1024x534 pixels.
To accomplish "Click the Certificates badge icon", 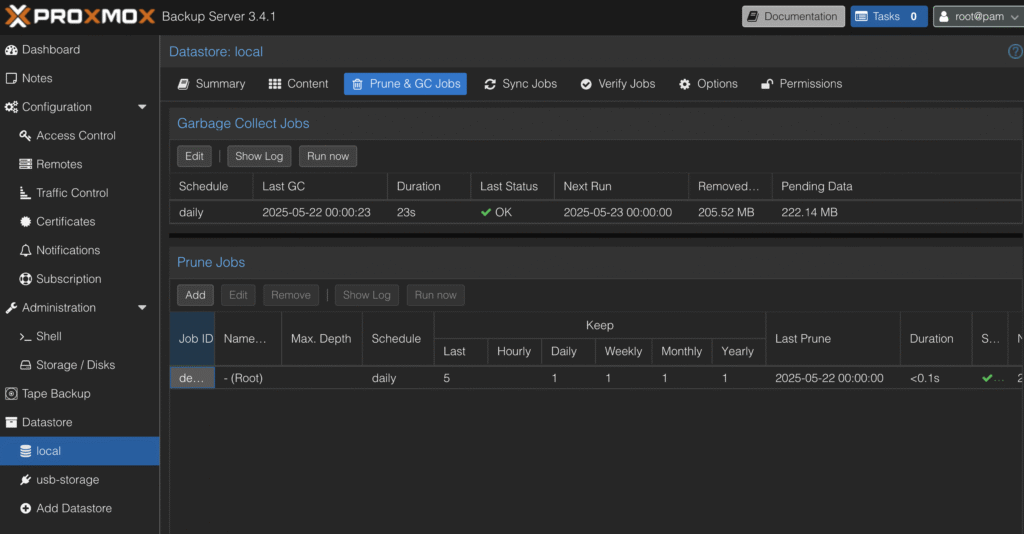I will point(25,222).
